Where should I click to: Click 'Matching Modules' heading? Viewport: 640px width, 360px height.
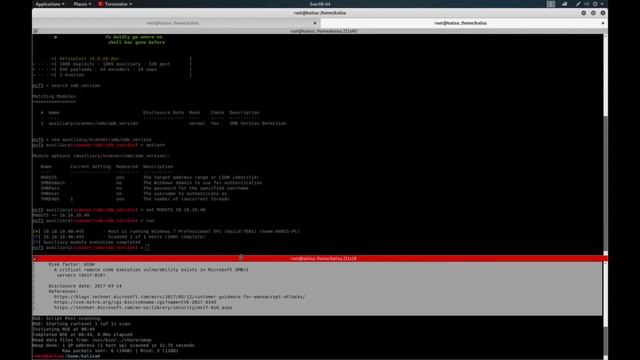[x=54, y=96]
